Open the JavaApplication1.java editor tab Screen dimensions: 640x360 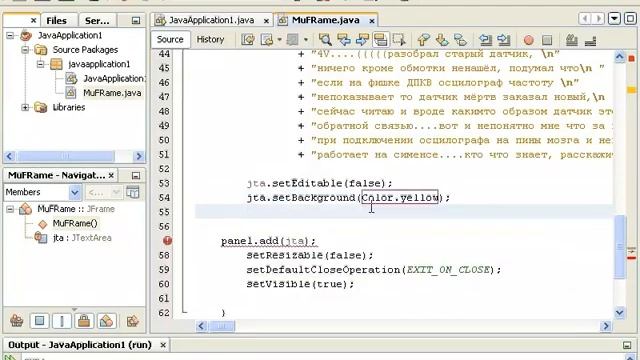pos(211,20)
